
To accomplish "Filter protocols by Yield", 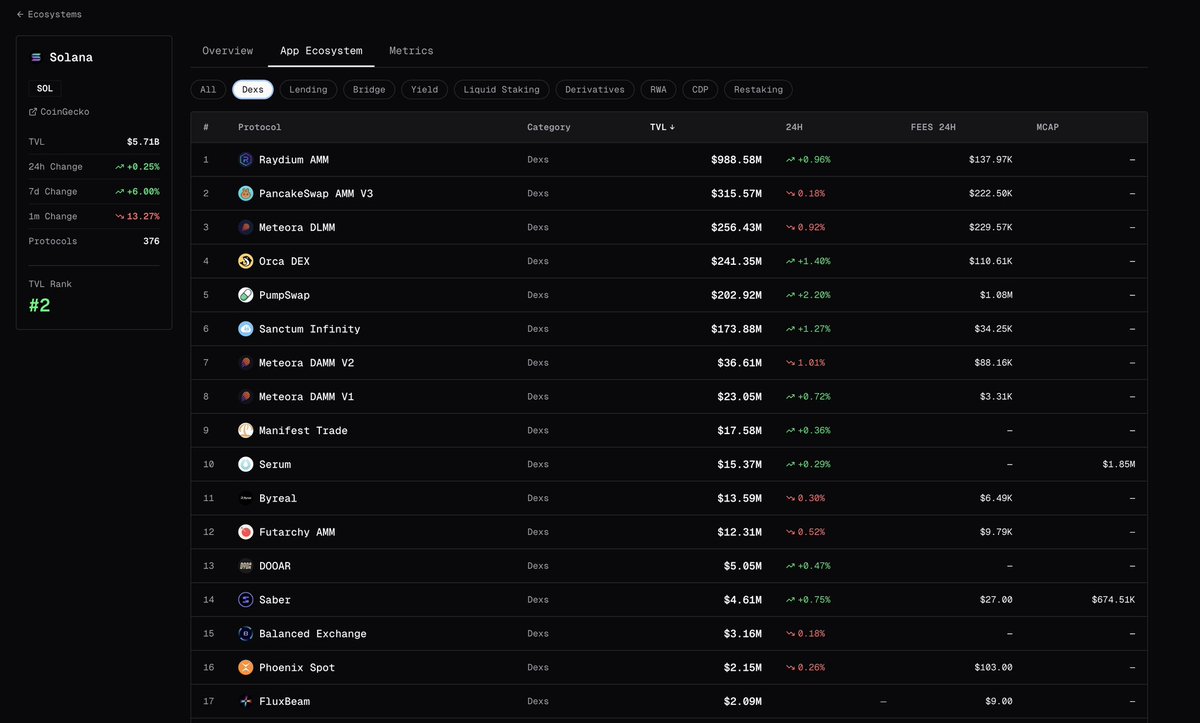I will pos(424,90).
